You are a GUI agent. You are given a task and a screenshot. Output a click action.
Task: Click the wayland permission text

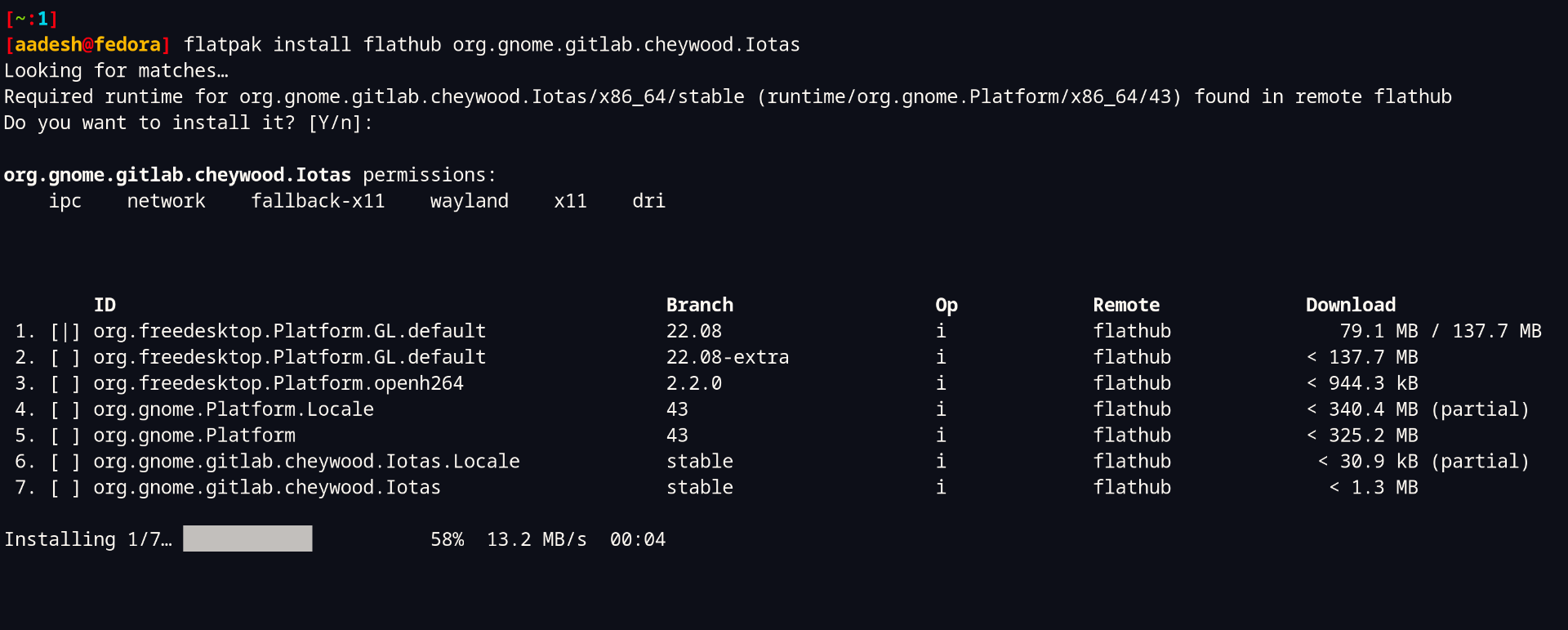coord(469,201)
